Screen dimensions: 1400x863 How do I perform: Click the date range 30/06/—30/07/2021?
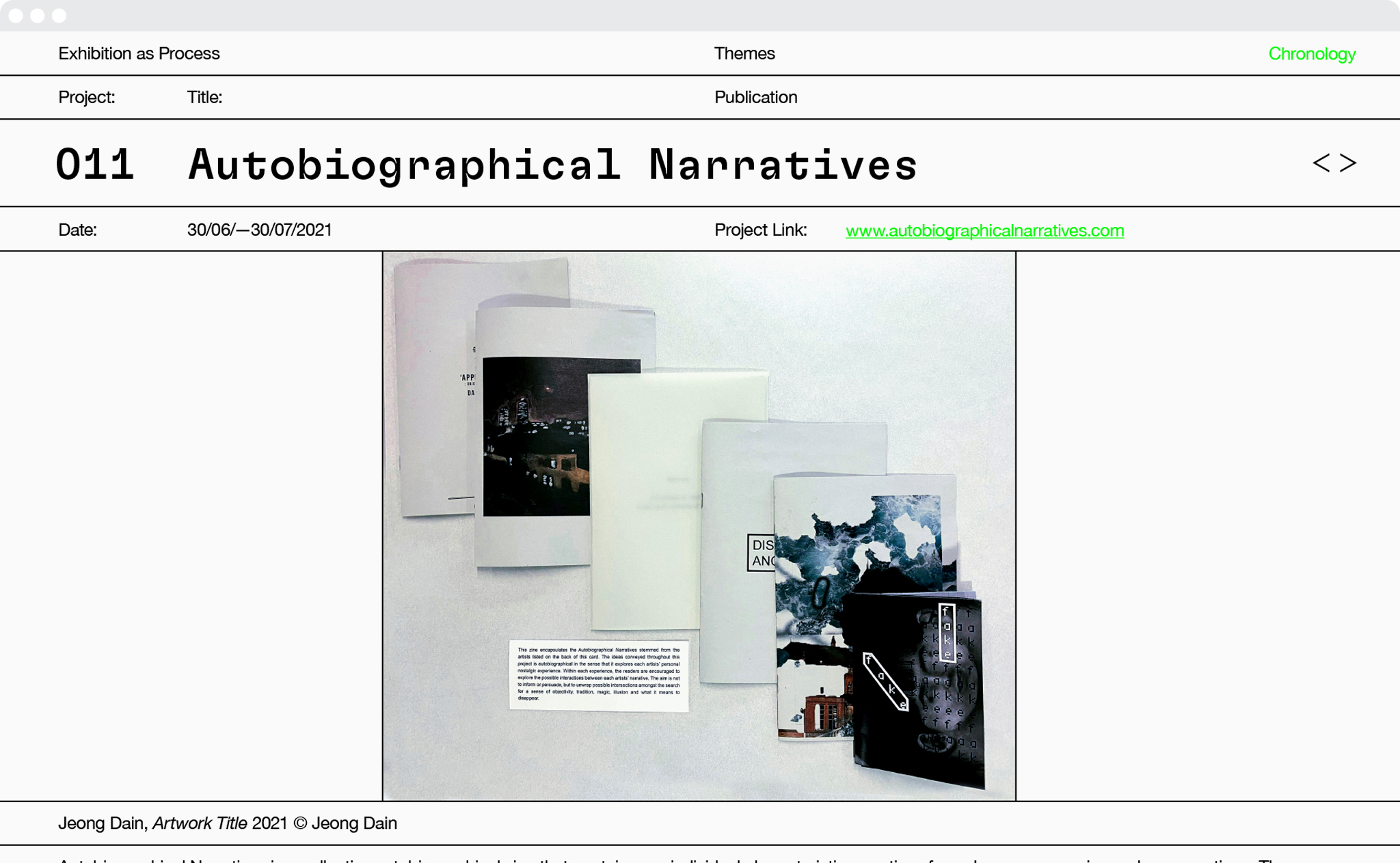click(x=259, y=230)
